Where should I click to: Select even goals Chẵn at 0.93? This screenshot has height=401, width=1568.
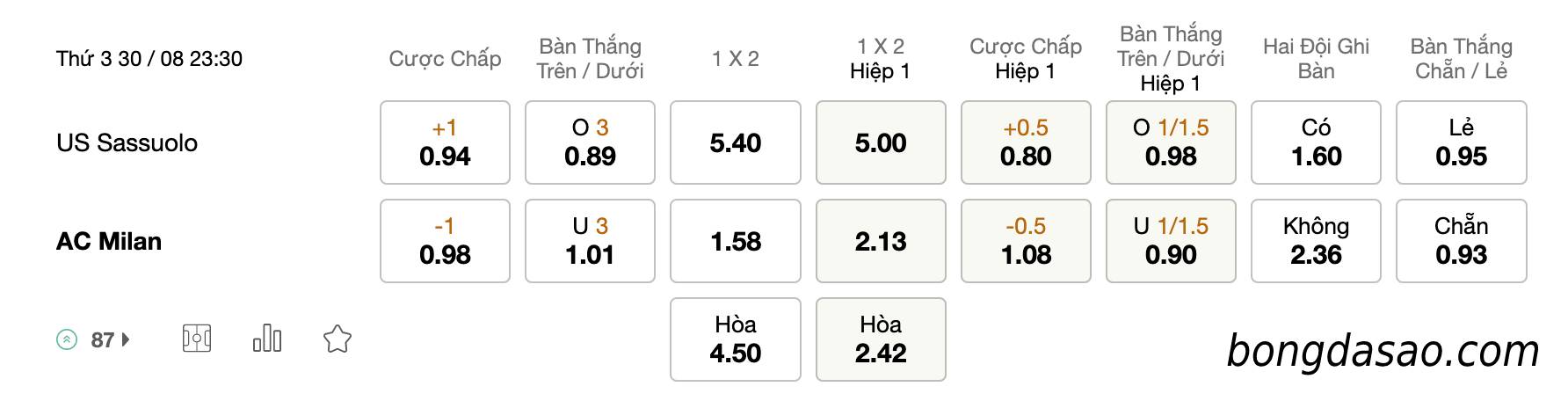click(1462, 241)
